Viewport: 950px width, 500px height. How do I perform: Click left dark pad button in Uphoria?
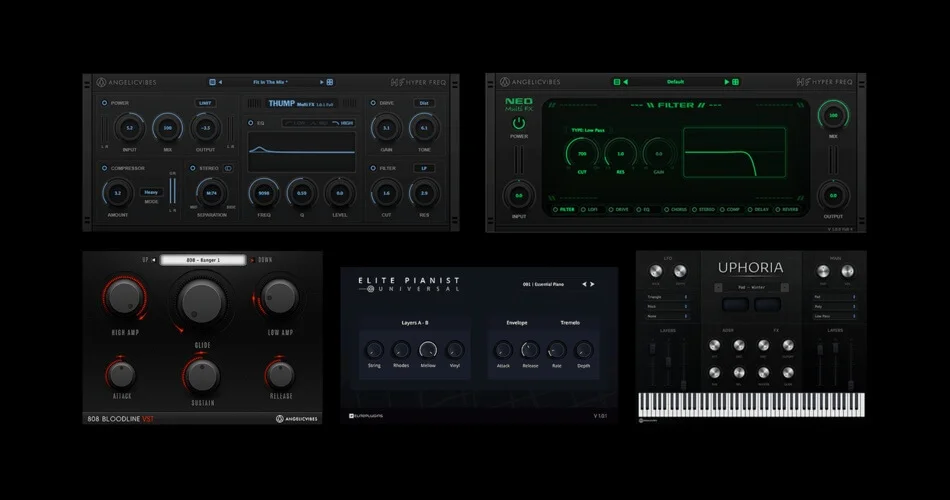(x=735, y=304)
